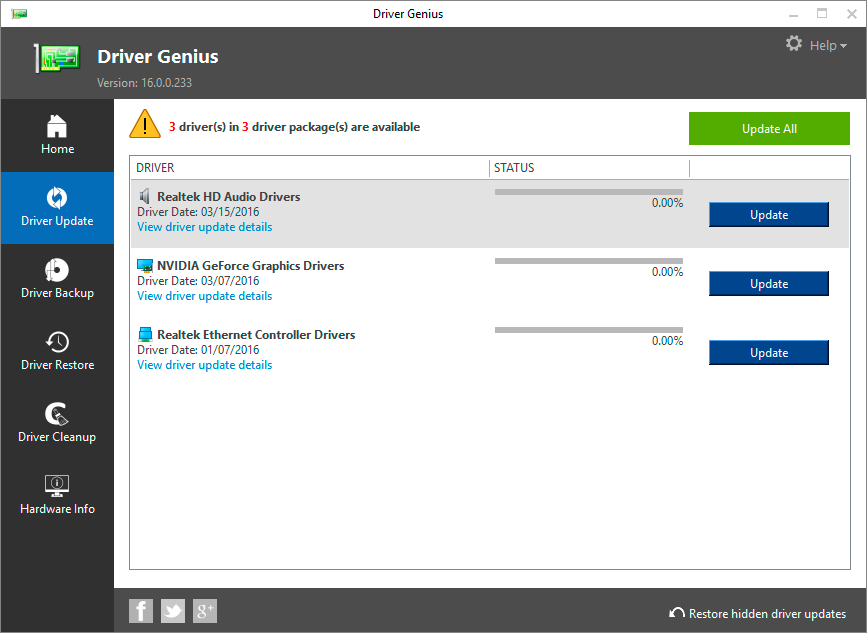Click the title bar application icon
Viewport: 867px width, 633px height.
[x=19, y=13]
